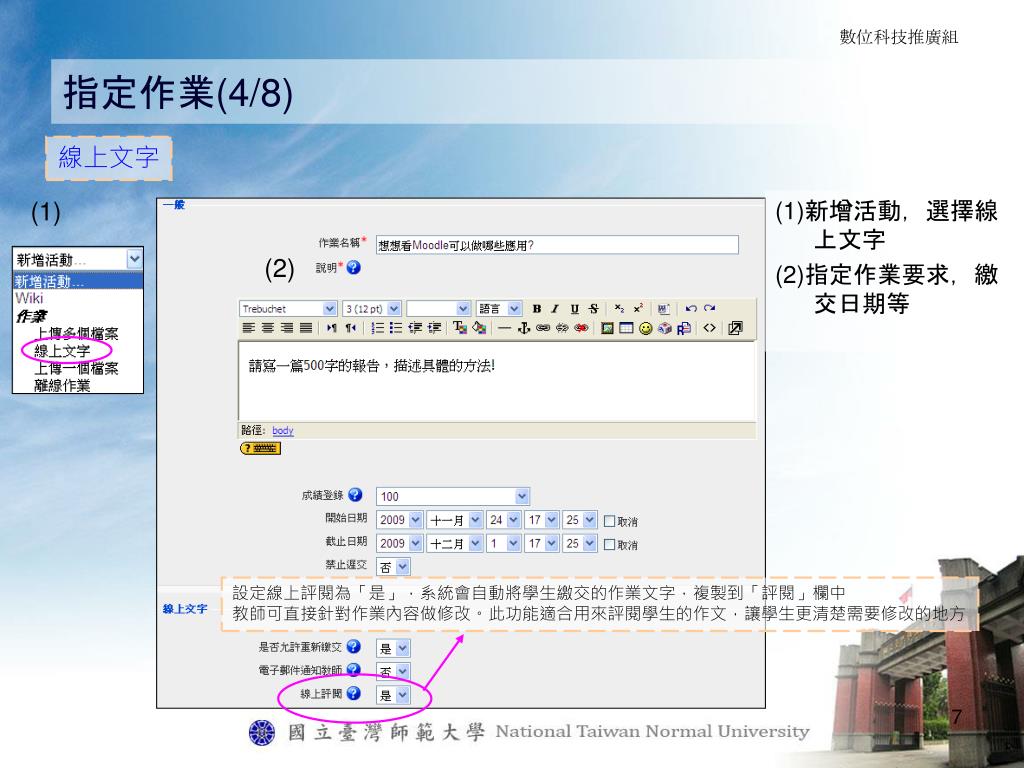Open the 開始日期 day dropdown showing 24
Image resolution: width=1024 pixels, height=768 pixels.
(x=504, y=520)
